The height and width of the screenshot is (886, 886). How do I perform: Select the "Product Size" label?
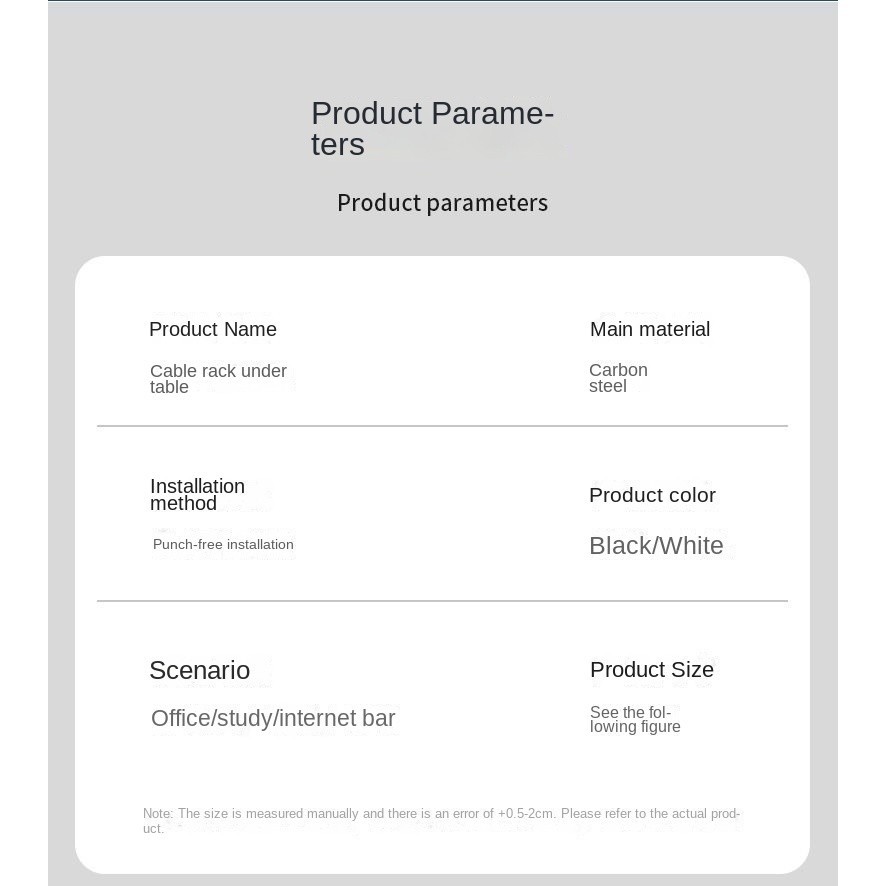click(x=652, y=670)
